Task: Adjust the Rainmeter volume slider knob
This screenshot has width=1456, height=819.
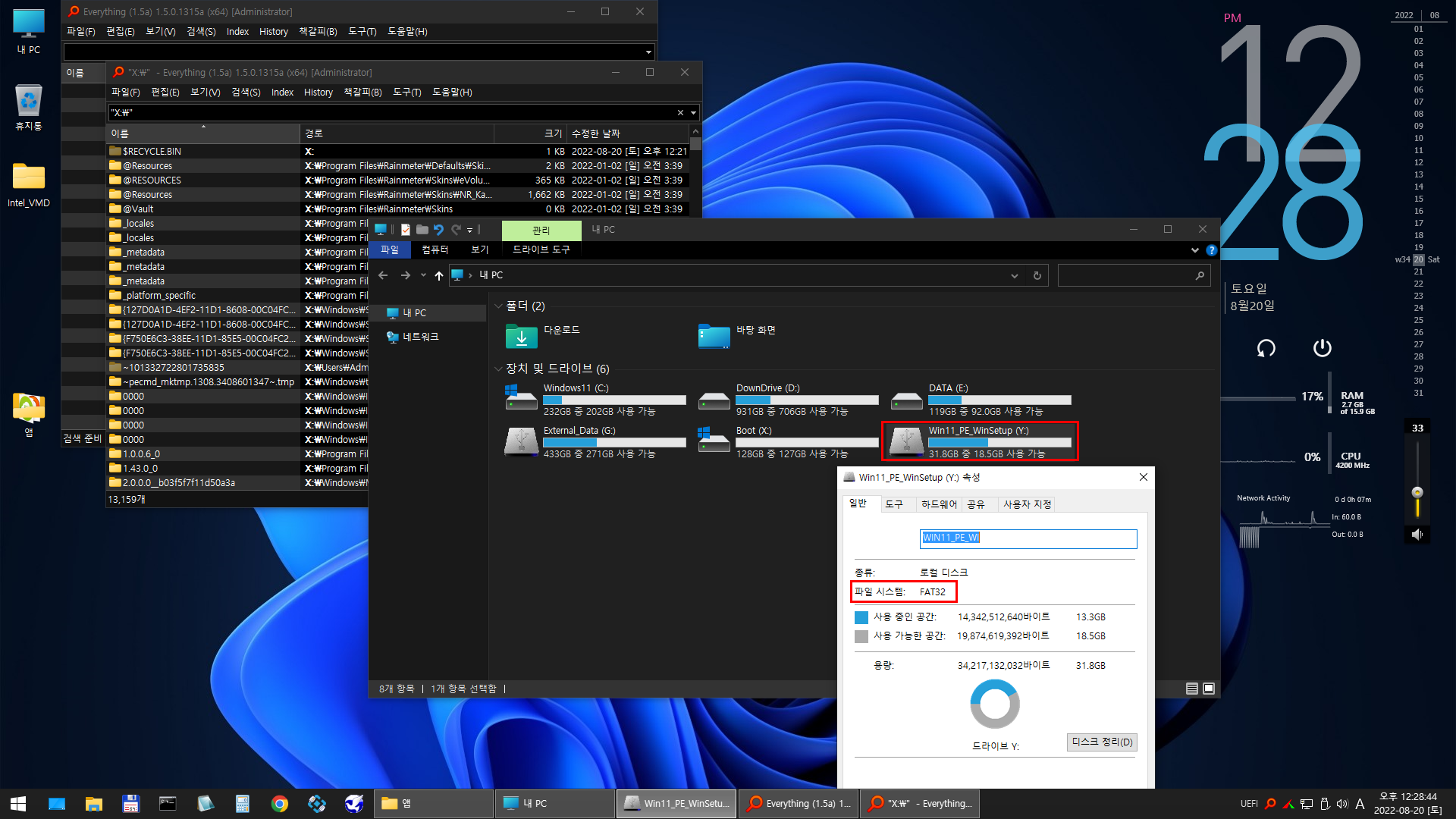Action: (x=1417, y=493)
